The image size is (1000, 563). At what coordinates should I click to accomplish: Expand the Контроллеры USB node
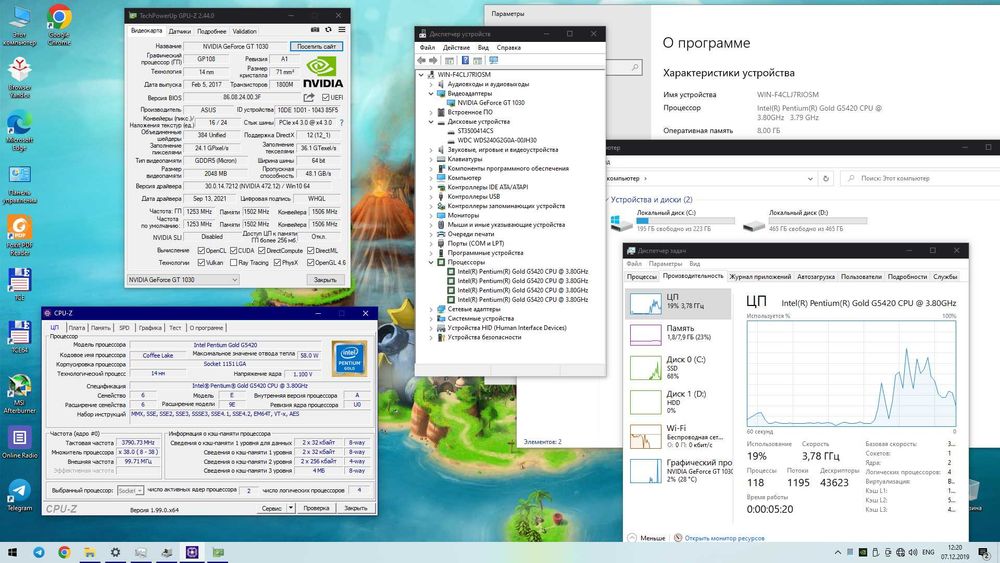click(431, 196)
